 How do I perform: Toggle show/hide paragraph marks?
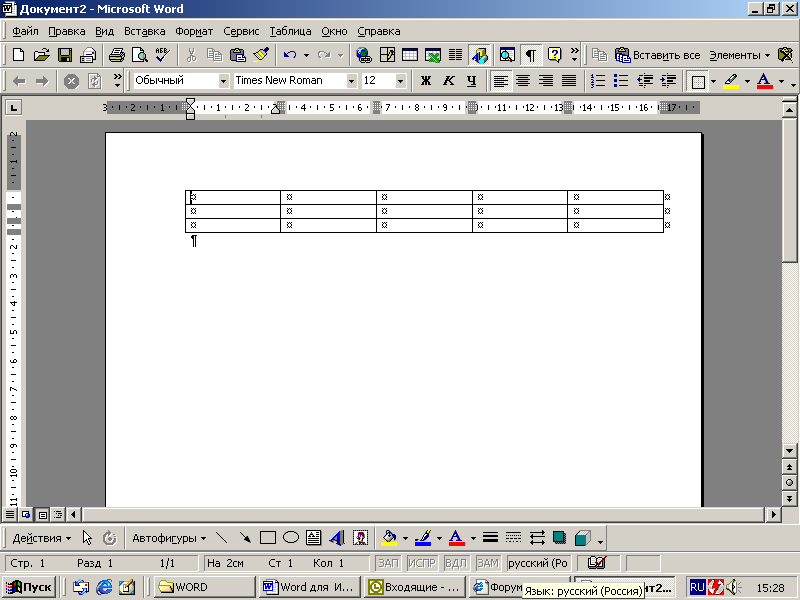(531, 55)
